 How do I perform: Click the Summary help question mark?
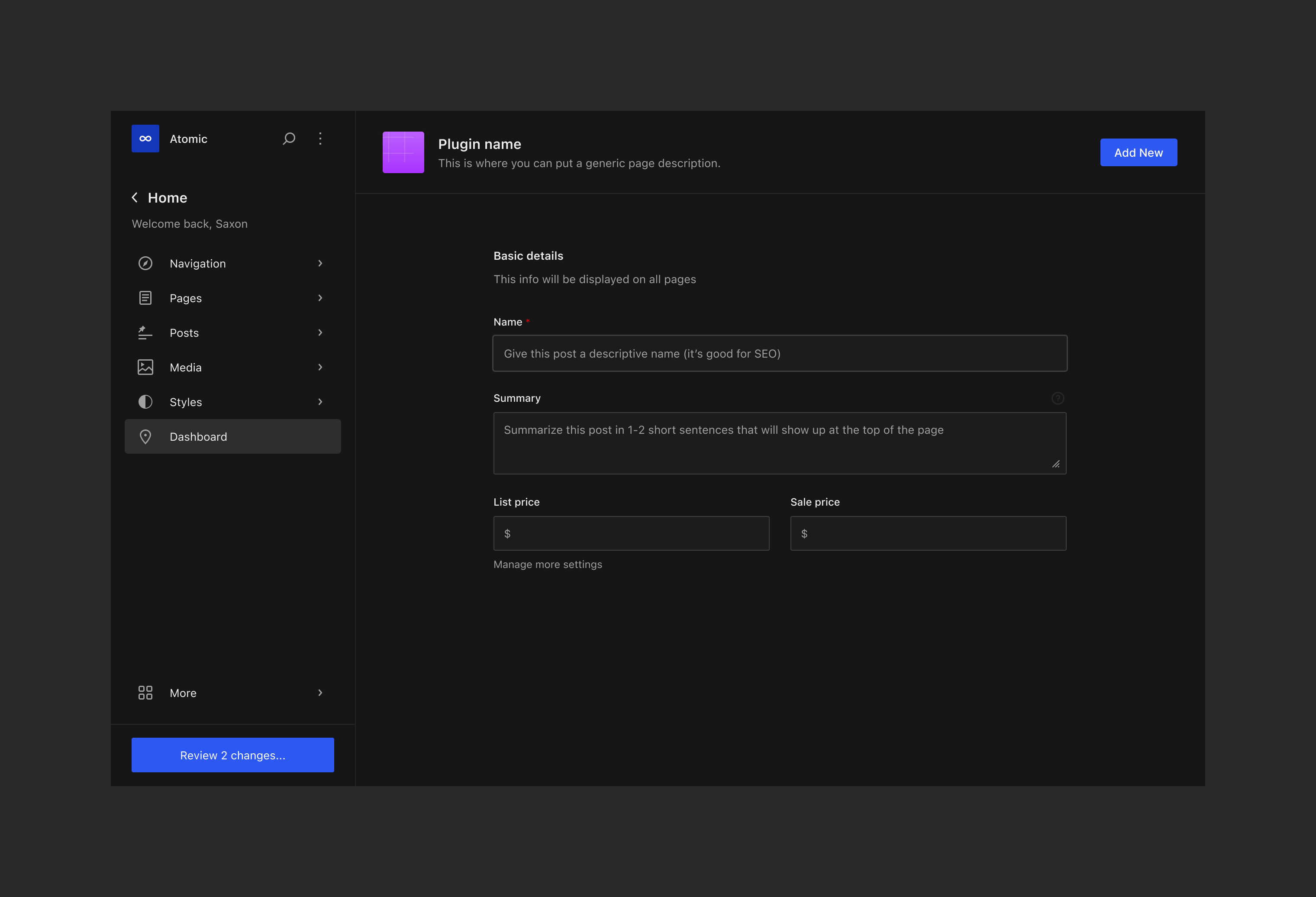1058,398
